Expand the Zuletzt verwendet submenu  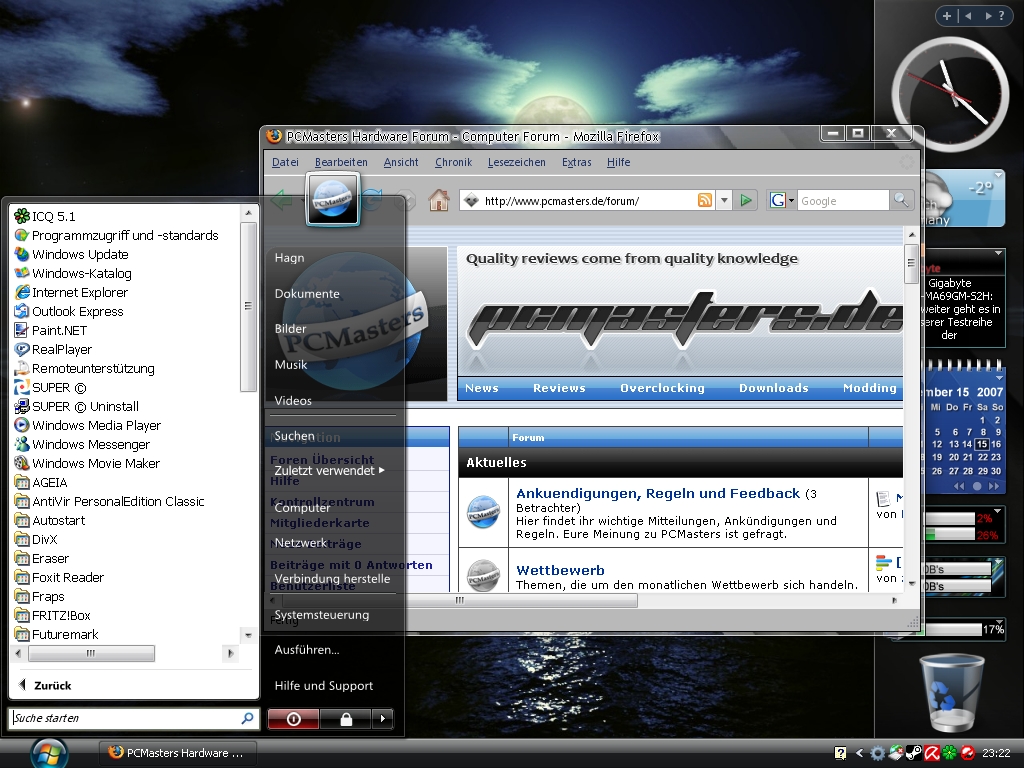coord(329,470)
